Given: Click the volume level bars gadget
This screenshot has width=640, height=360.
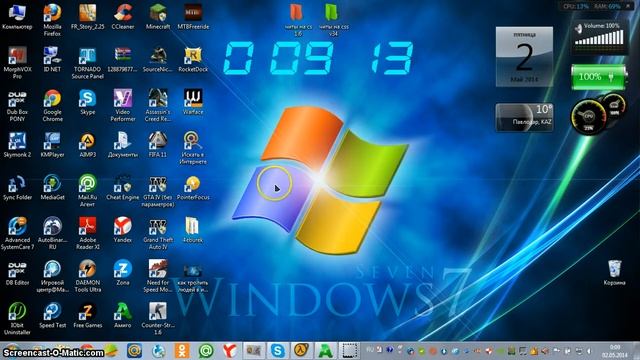Looking at the screenshot, I should click(599, 38).
